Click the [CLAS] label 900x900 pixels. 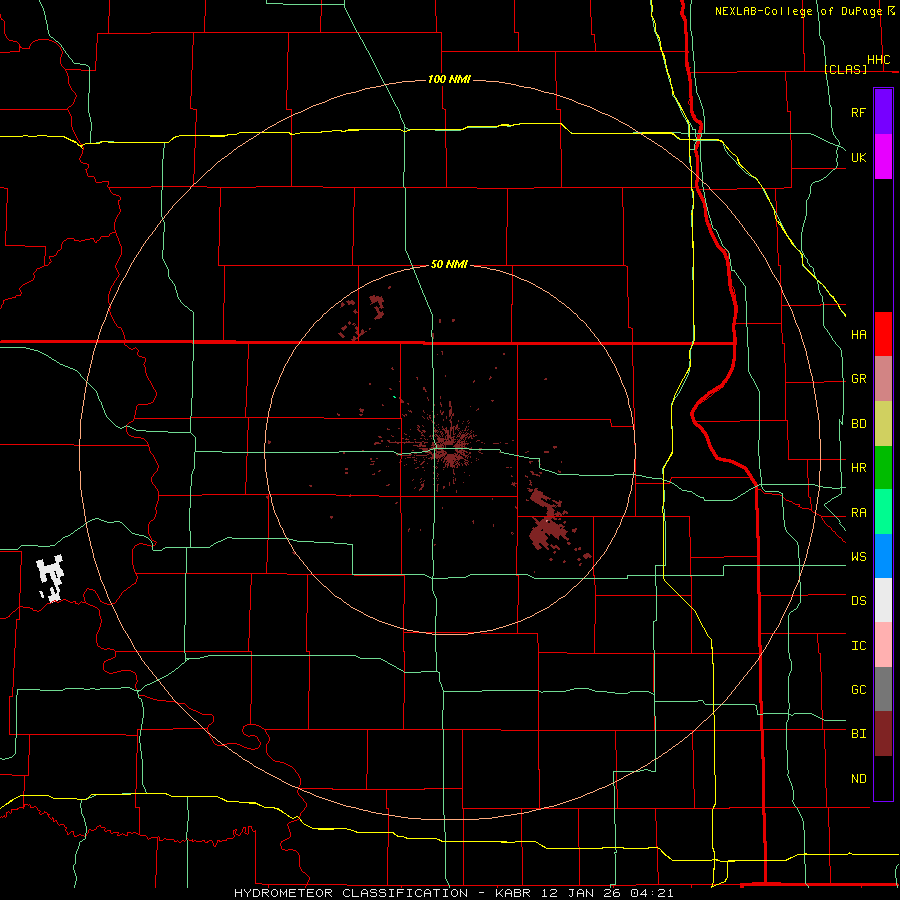[x=845, y=69]
